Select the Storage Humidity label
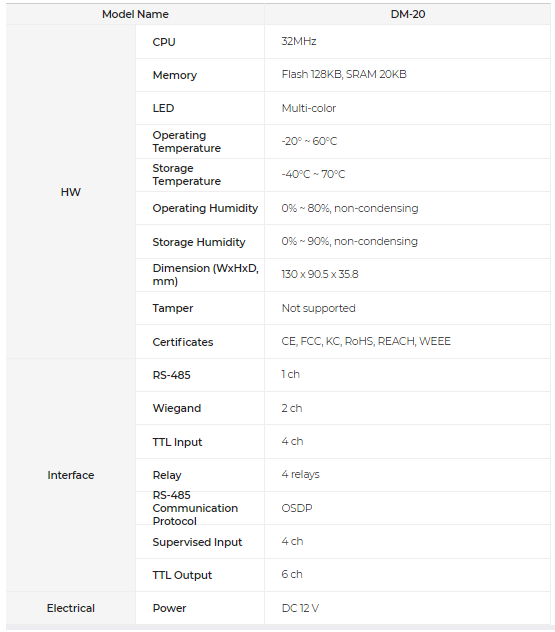Image resolution: width=555 pixels, height=632 pixels. point(199,242)
